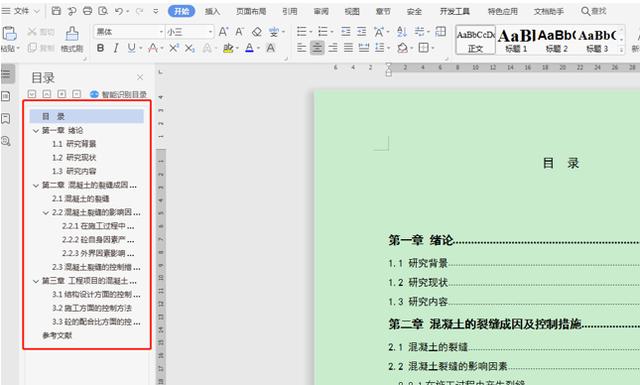This screenshot has width=640, height=385.
Task: Click the Cut (剪切) scissors button
Action: tap(40, 32)
